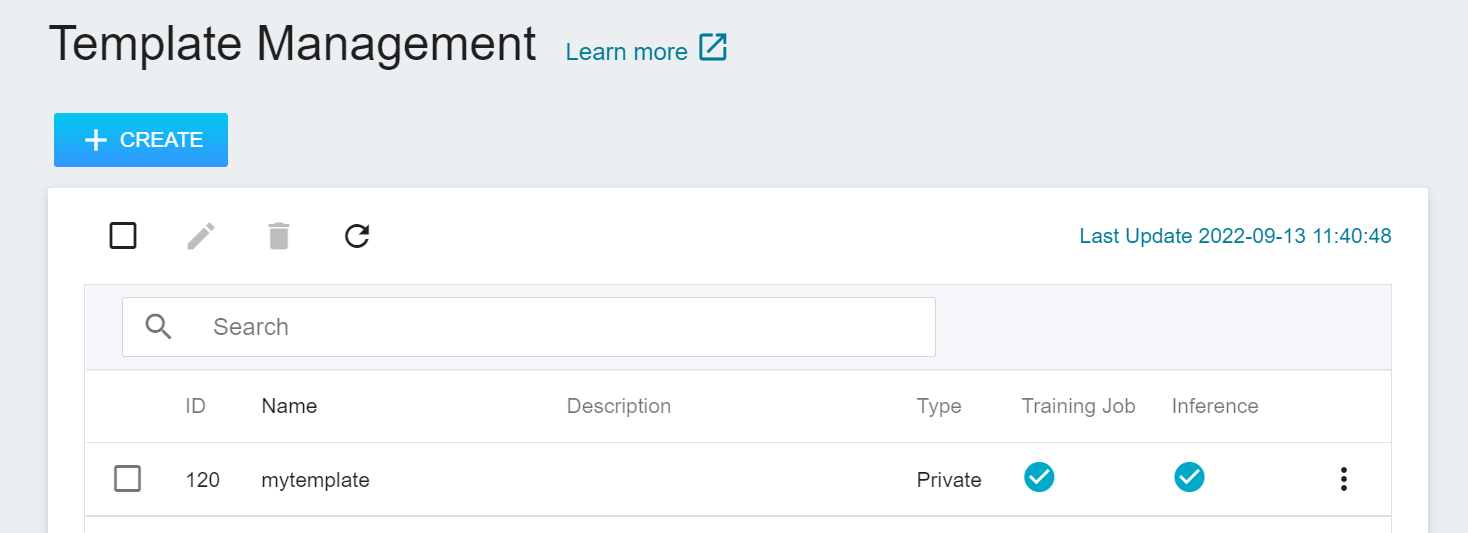
Task: Click the Training Job checkmark for mytemplate
Action: point(1039,478)
